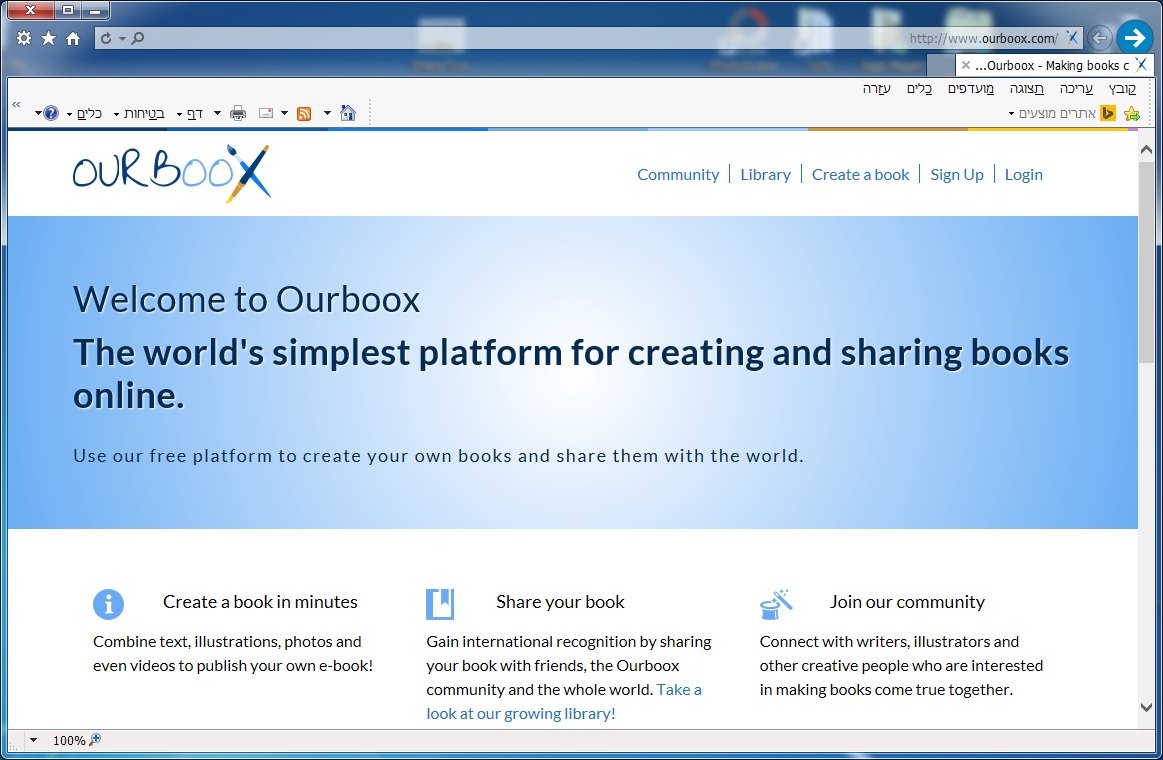The image size is (1163, 760).
Task: Click the Ourboox site icon in address bar
Action: pos(1072,38)
